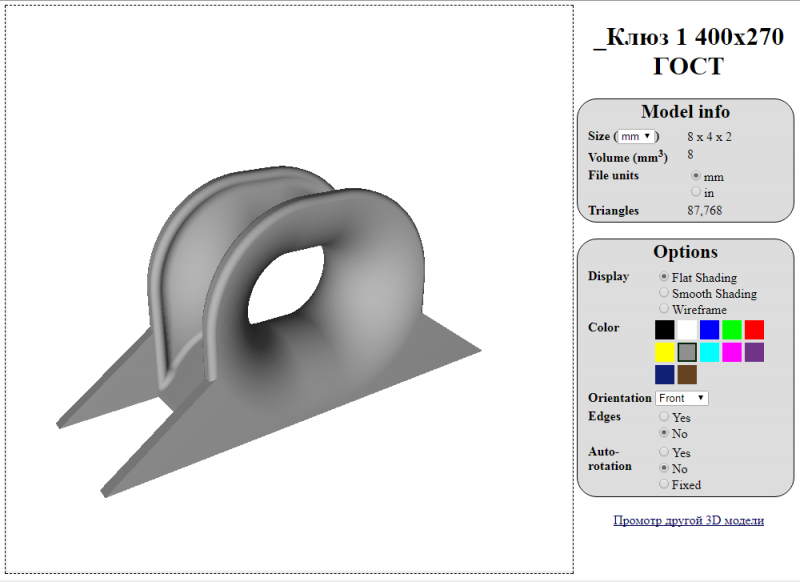Select Fixed auto-rotation option
The image size is (800, 582).
click(664, 484)
